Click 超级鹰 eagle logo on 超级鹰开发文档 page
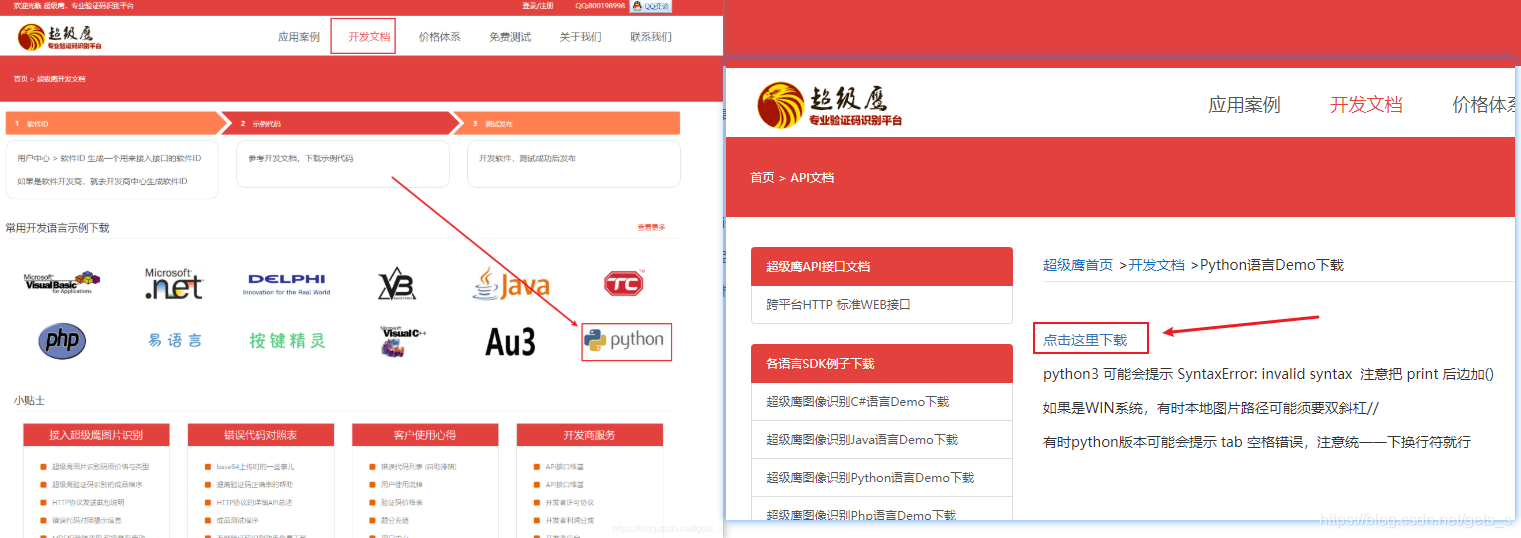Screen dimensions: 1521x538 pos(60,38)
